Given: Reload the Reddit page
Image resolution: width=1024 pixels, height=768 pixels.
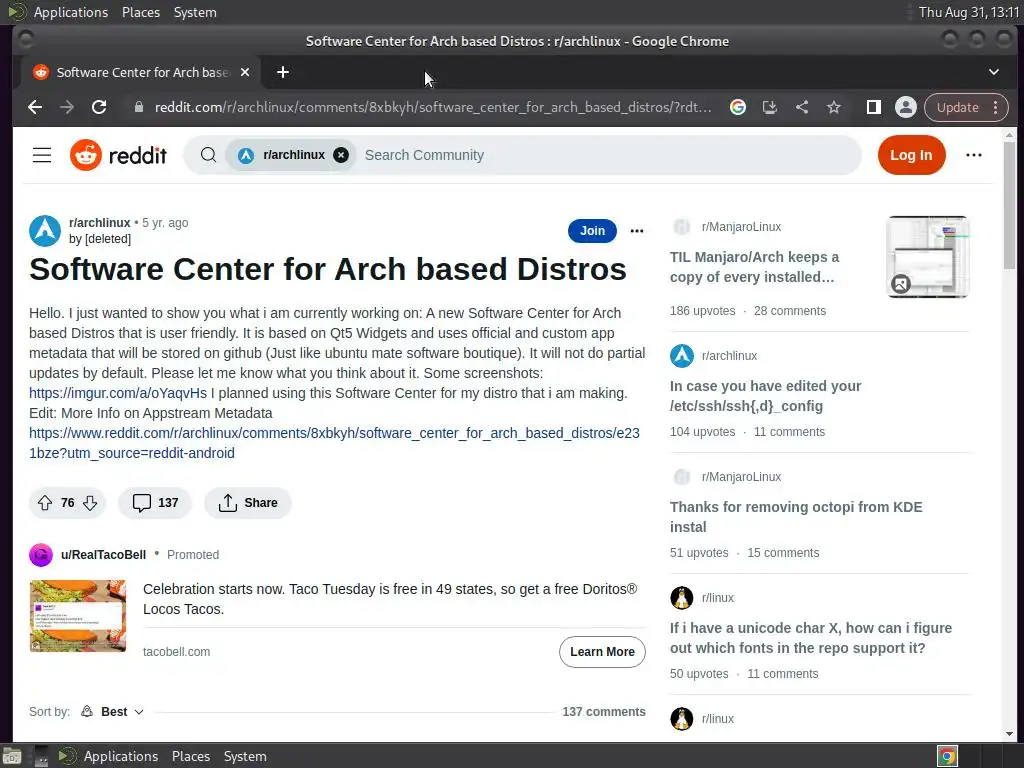Looking at the screenshot, I should tap(99, 107).
